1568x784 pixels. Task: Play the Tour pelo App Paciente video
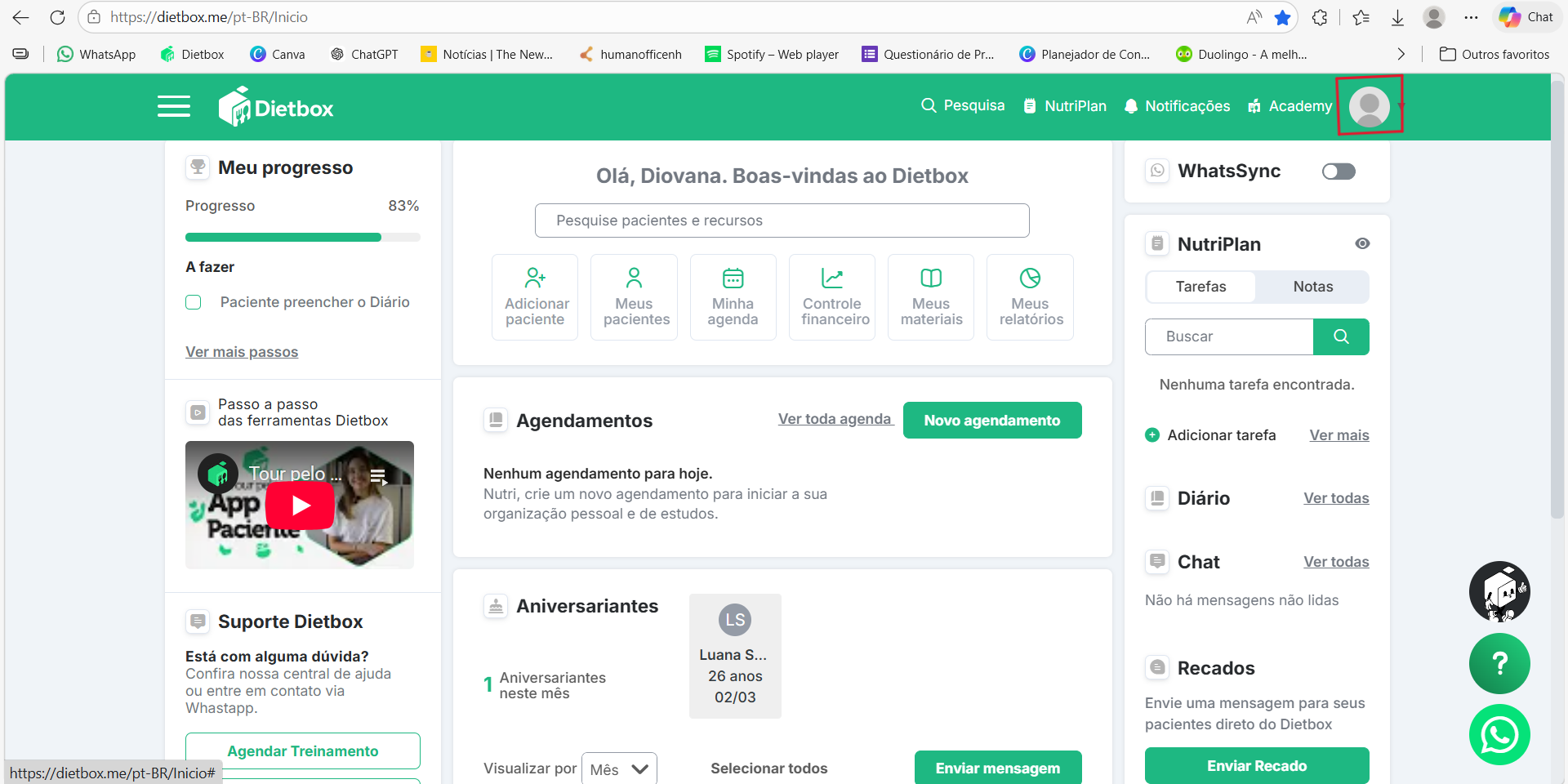pyautogui.click(x=300, y=506)
